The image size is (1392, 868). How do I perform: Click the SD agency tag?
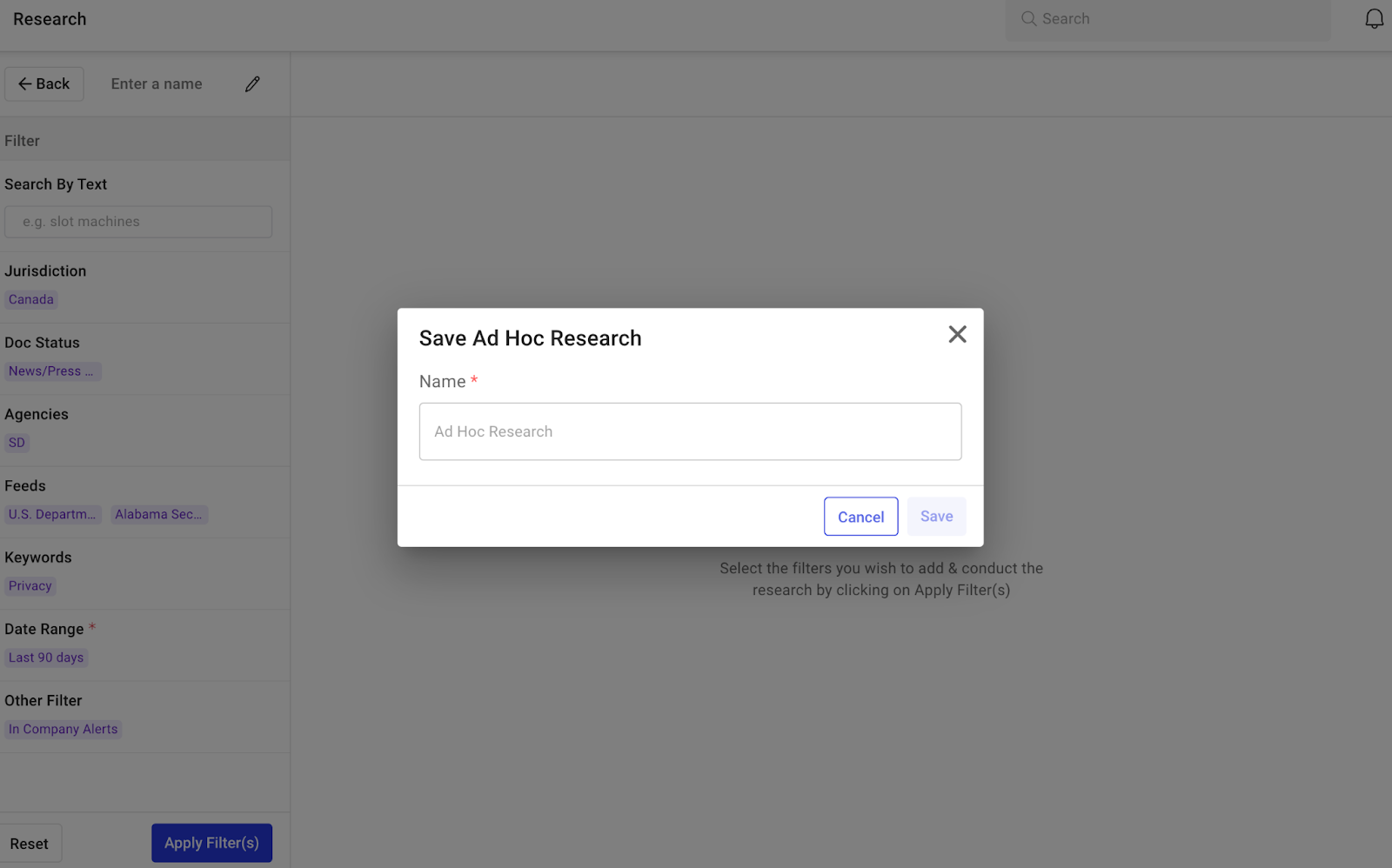coord(17,443)
